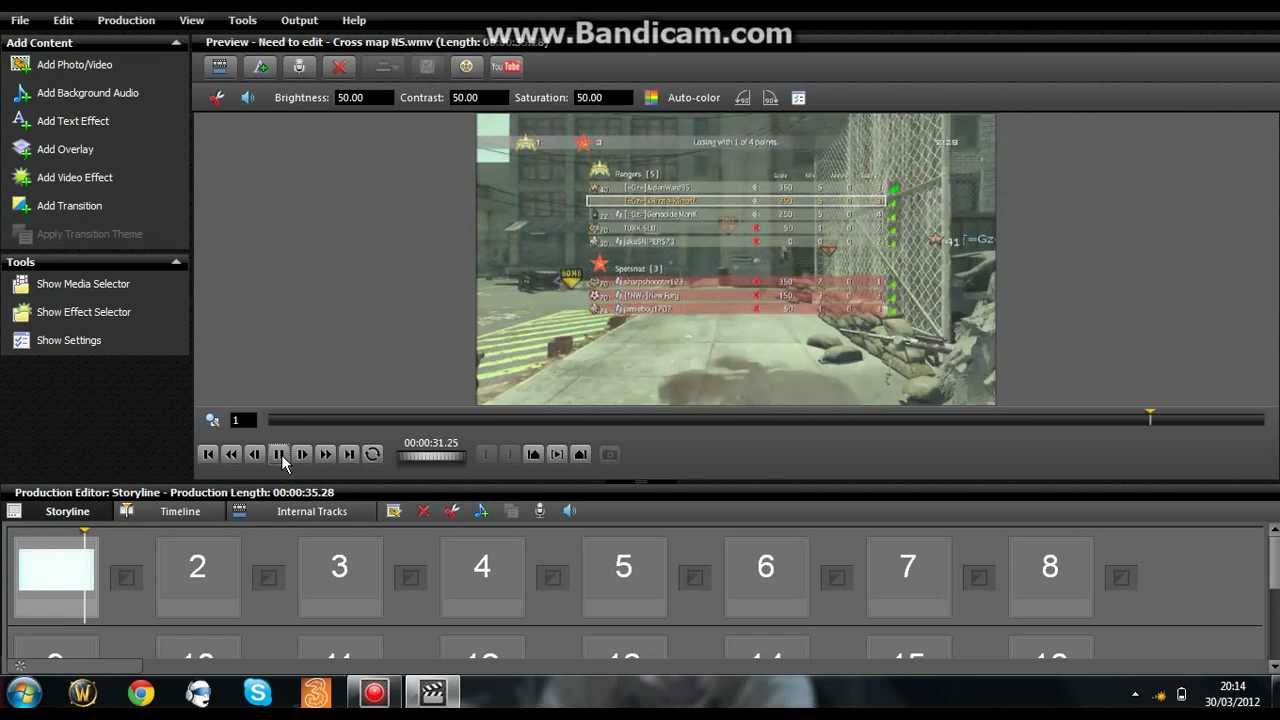Click the zoom magnifier icon by seek bar

pos(212,420)
